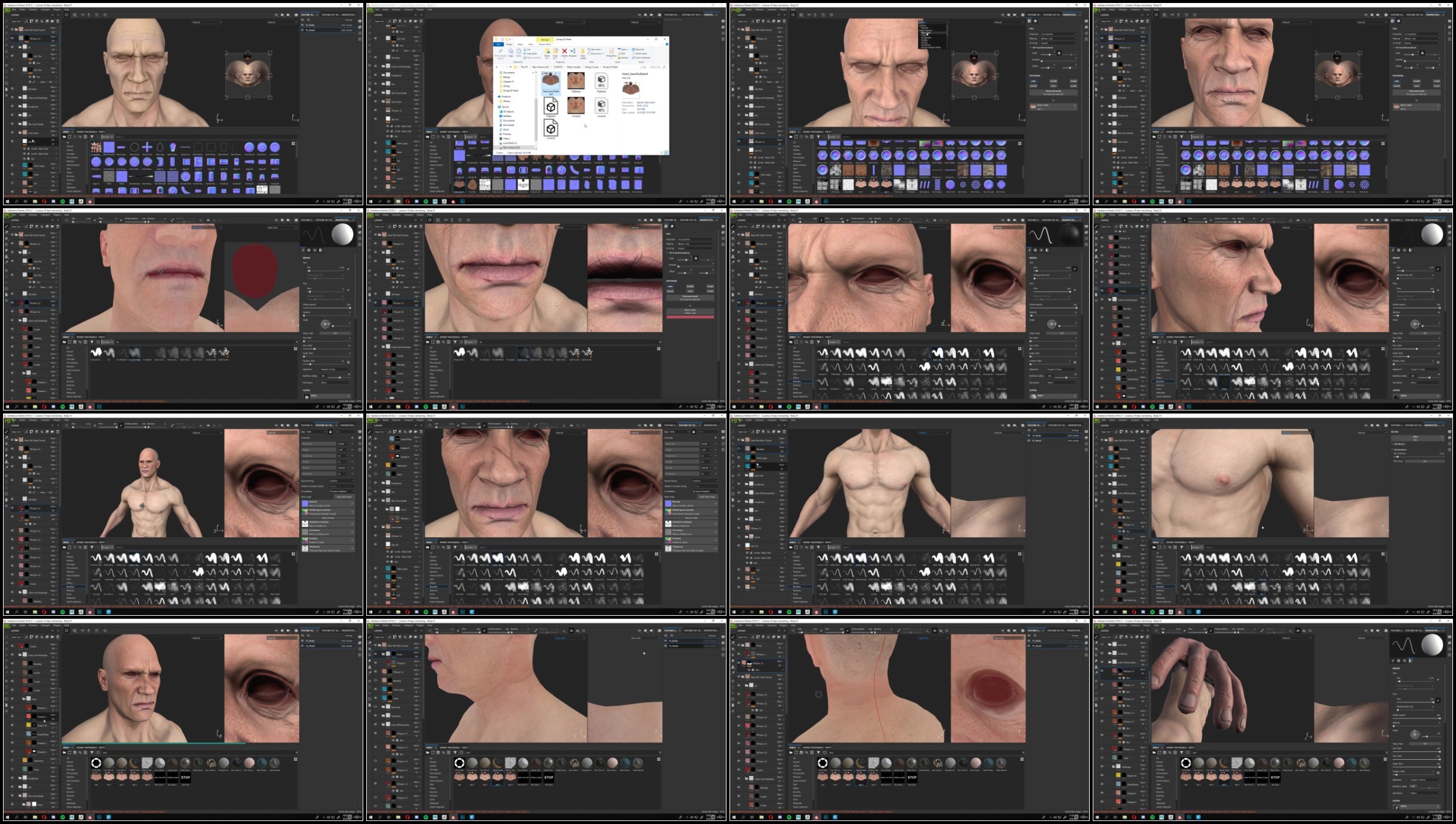
Task: Select Head_baseTexBaked file in File Explorer
Action: pos(551,83)
